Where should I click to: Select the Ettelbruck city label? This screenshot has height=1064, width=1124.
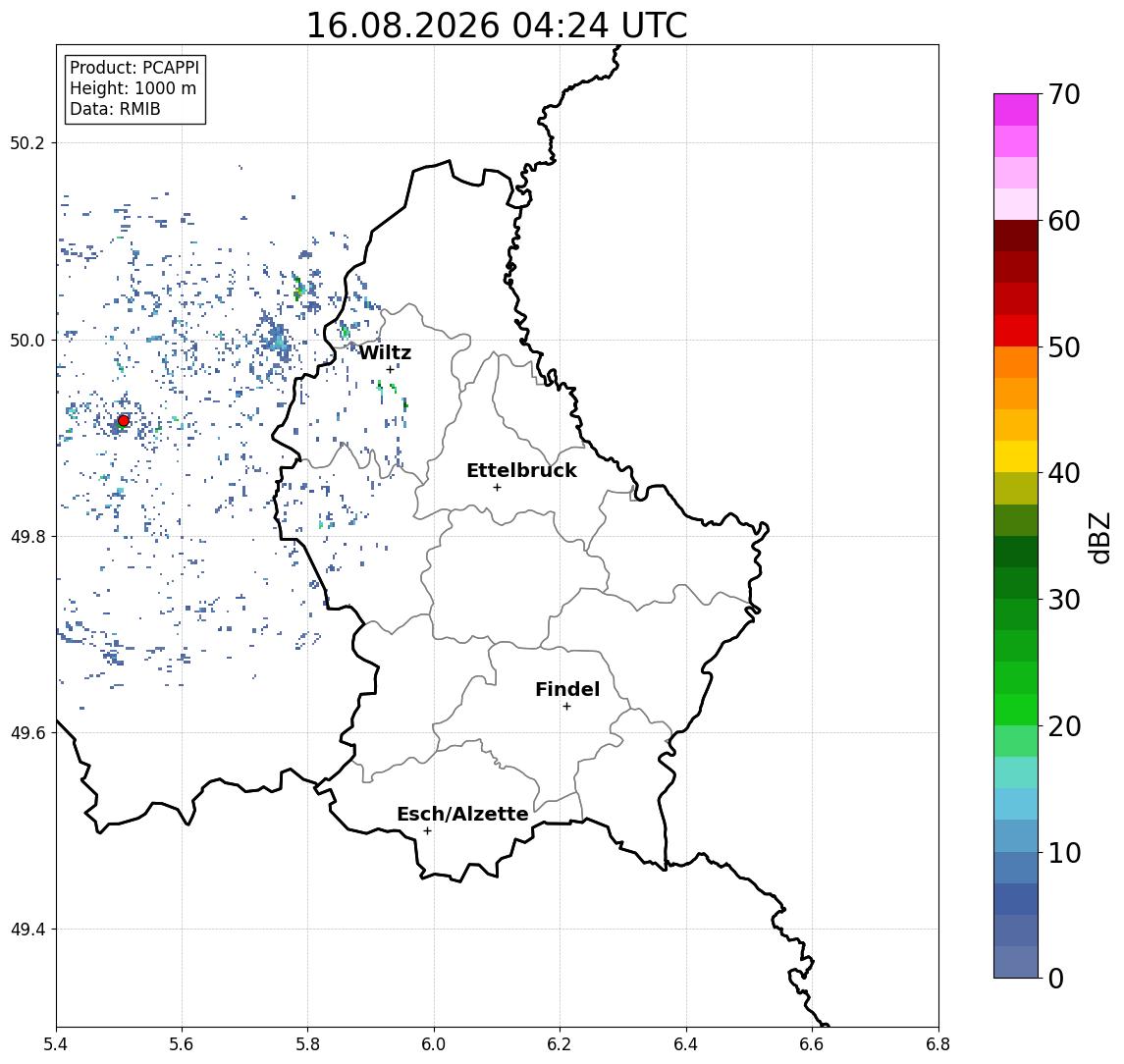522,470
